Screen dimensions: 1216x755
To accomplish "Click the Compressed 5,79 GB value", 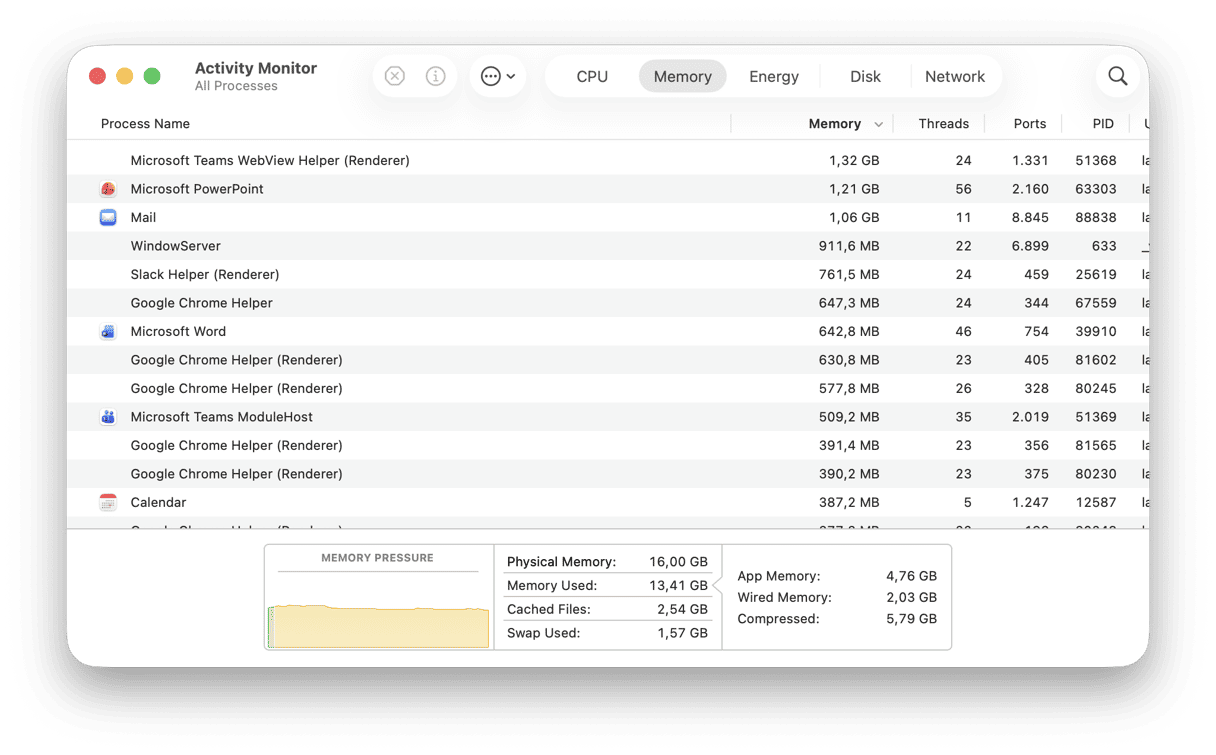I will [912, 619].
